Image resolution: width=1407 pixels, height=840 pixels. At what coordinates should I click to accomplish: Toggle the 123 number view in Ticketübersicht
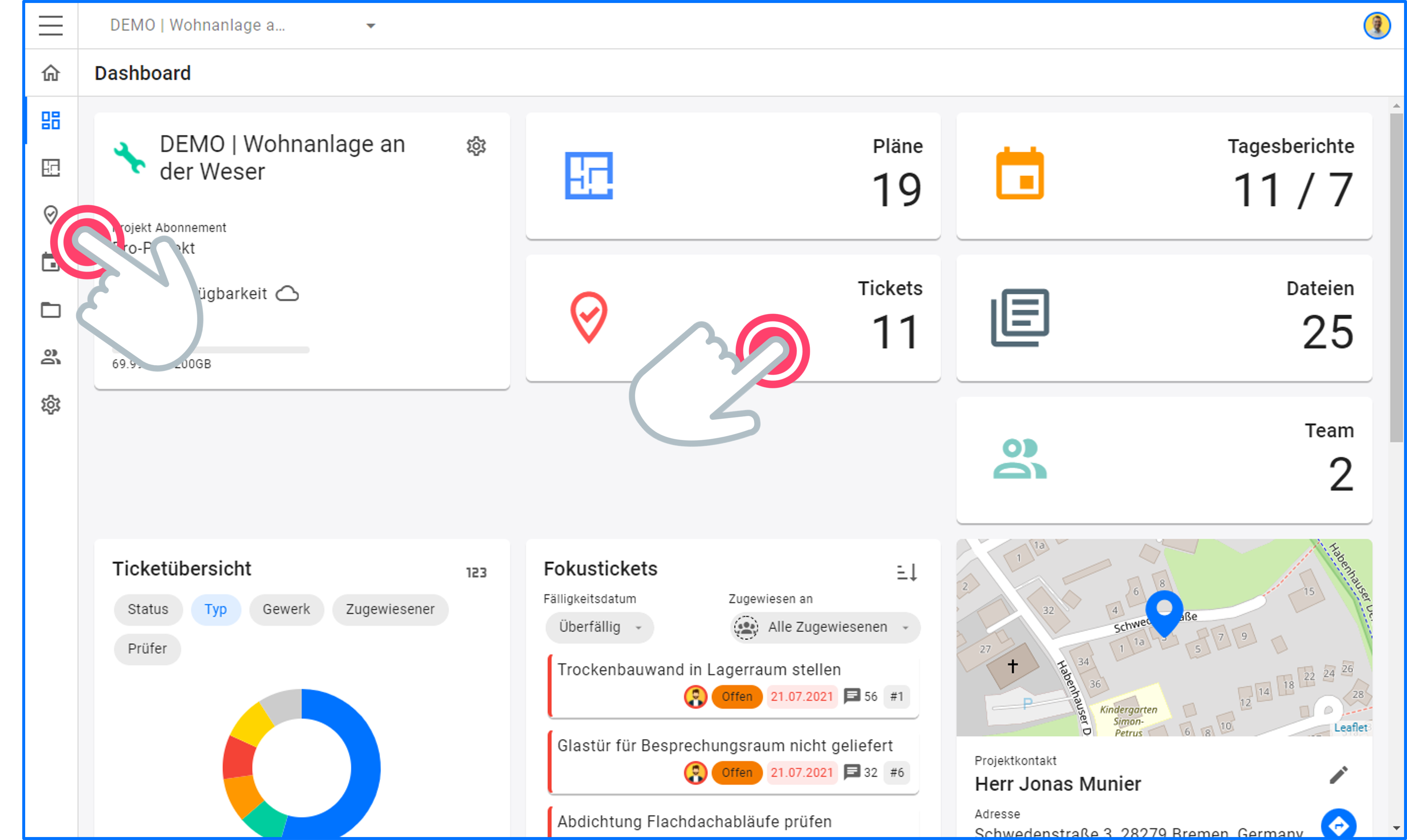click(476, 573)
